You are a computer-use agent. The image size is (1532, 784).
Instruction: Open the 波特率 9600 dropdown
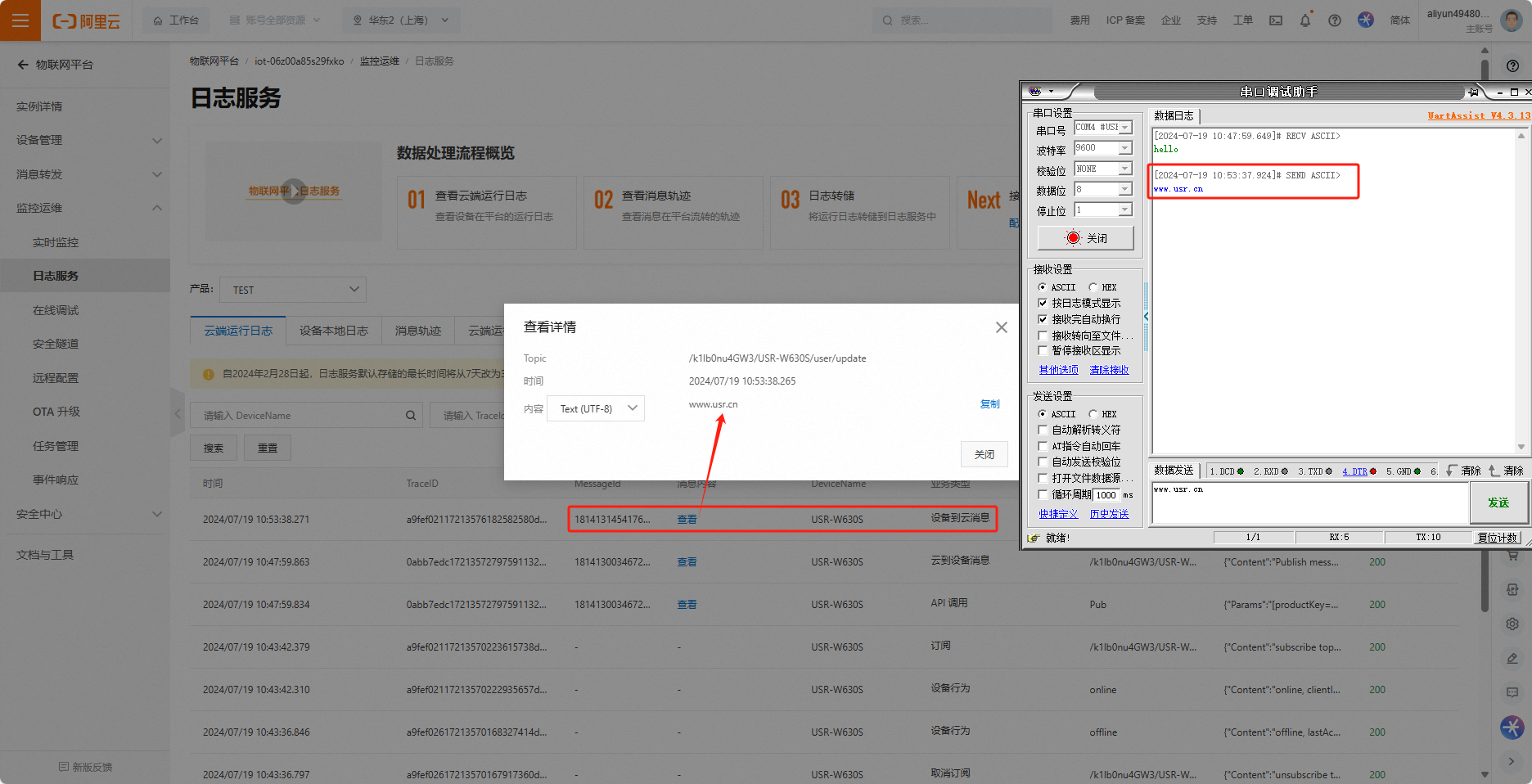[1125, 148]
